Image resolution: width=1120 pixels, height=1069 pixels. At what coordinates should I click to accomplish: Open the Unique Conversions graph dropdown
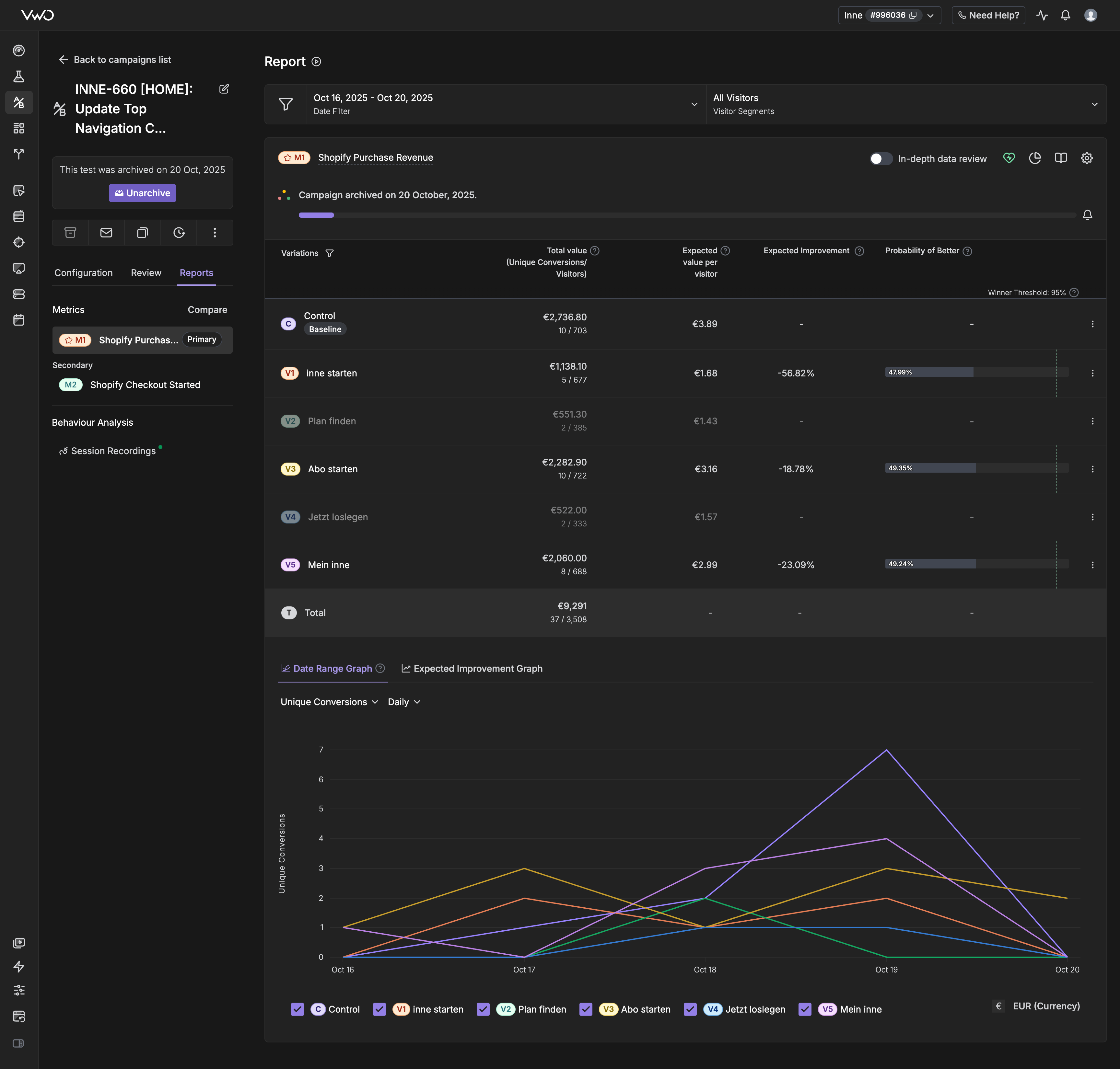click(329, 702)
